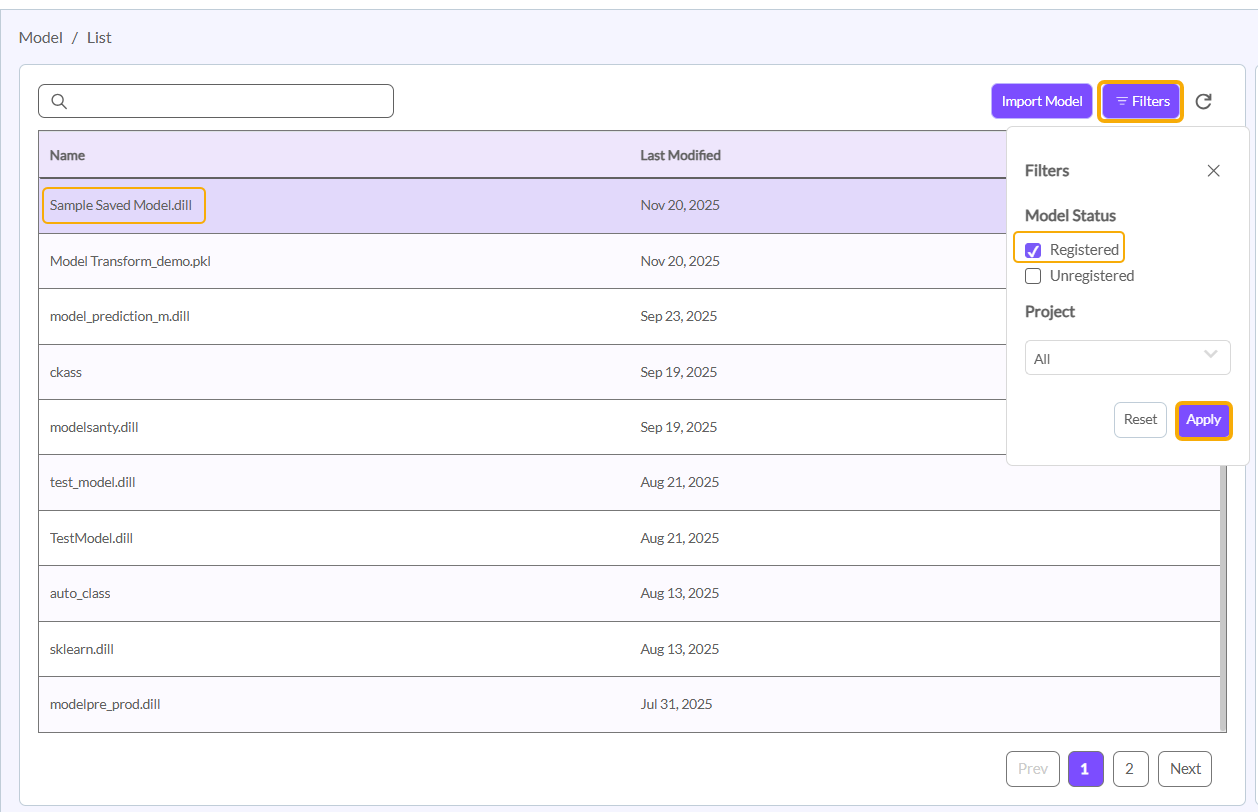
Task: Sort by the Name column header
Action: pyautogui.click(x=67, y=155)
